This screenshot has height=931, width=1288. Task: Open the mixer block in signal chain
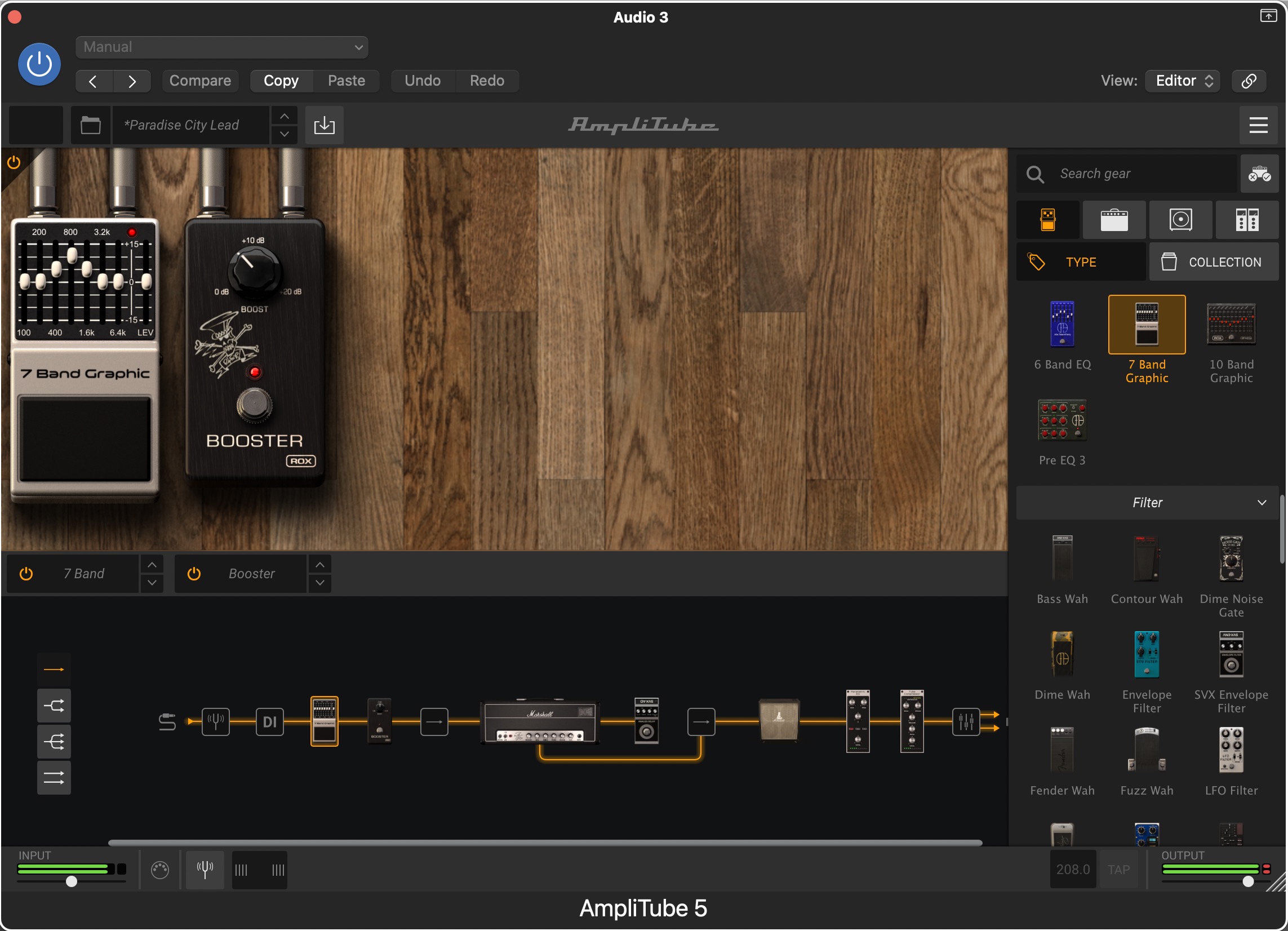(966, 722)
